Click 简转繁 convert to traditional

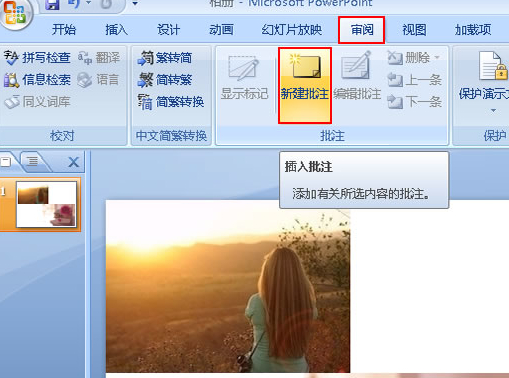(165, 80)
